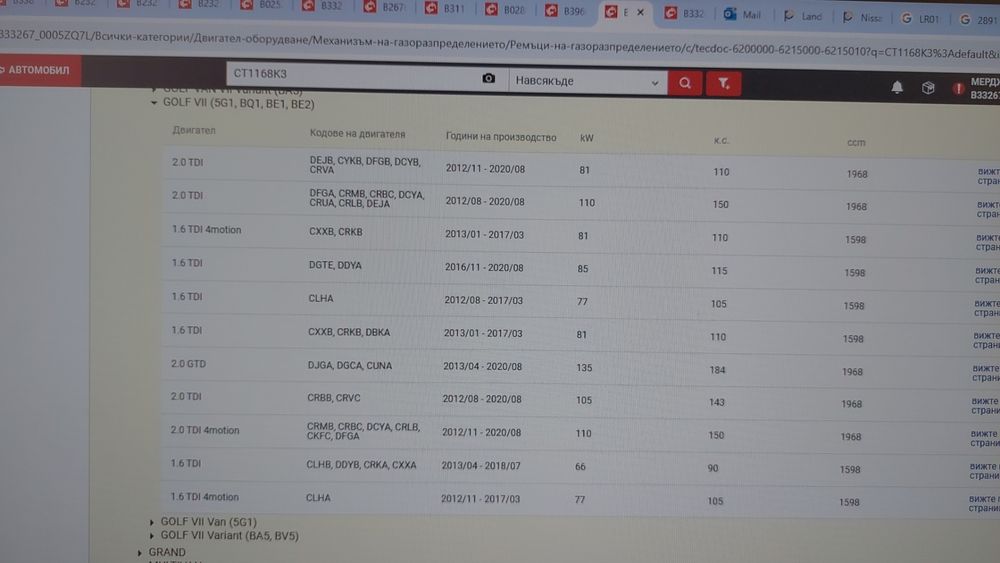Click the 66 kW value
Image resolution: width=1000 pixels, height=563 pixels.
[580, 467]
